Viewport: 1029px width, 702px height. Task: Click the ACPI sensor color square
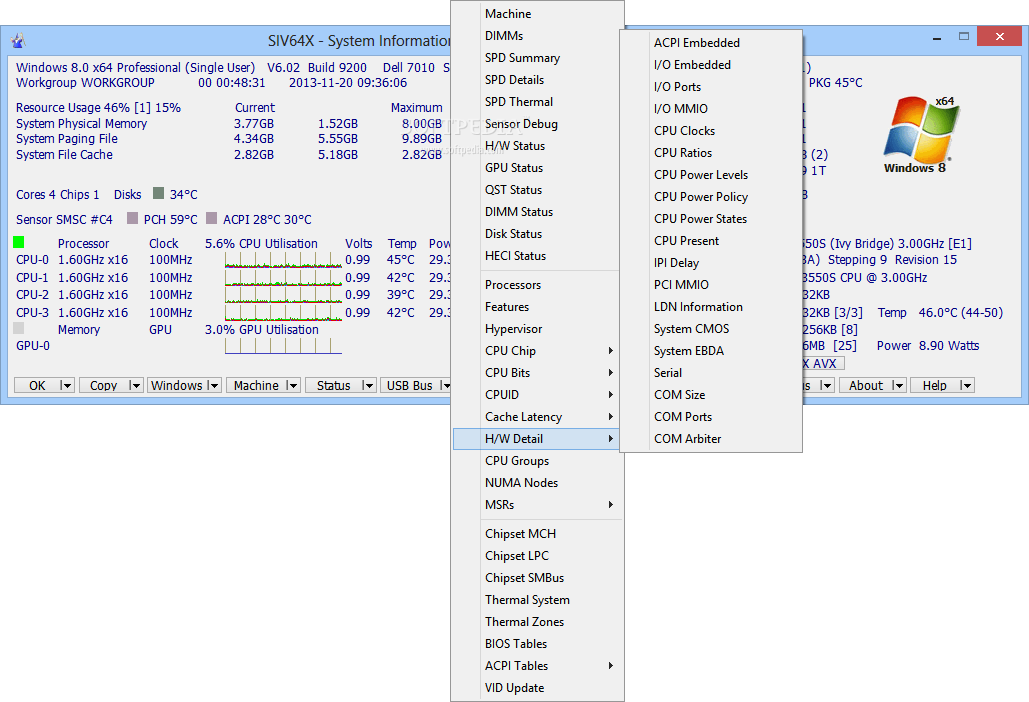pos(211,218)
